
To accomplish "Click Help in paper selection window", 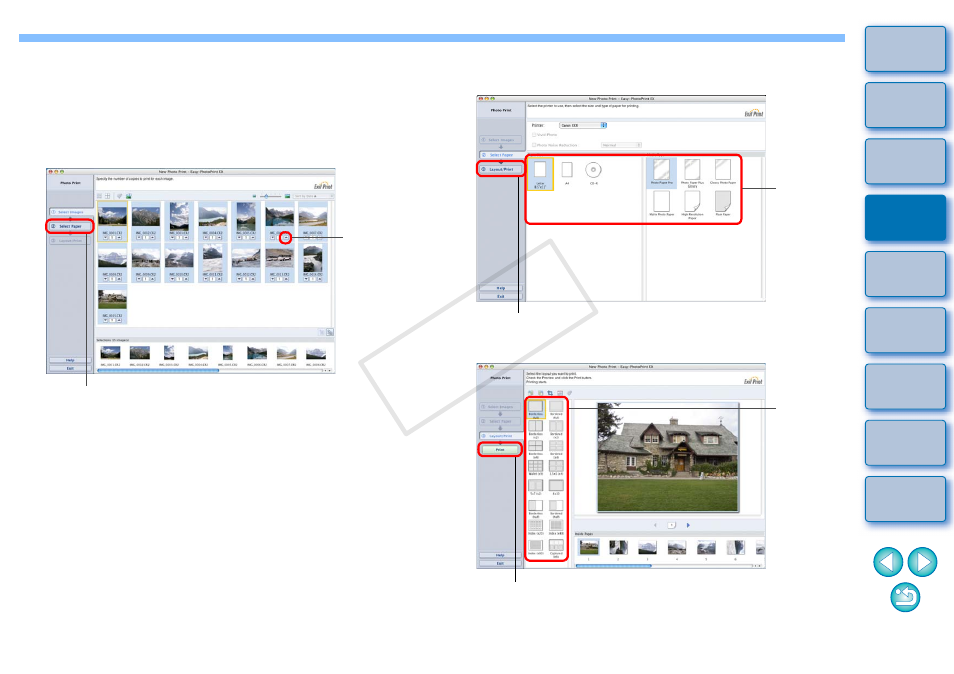I will click(x=501, y=288).
